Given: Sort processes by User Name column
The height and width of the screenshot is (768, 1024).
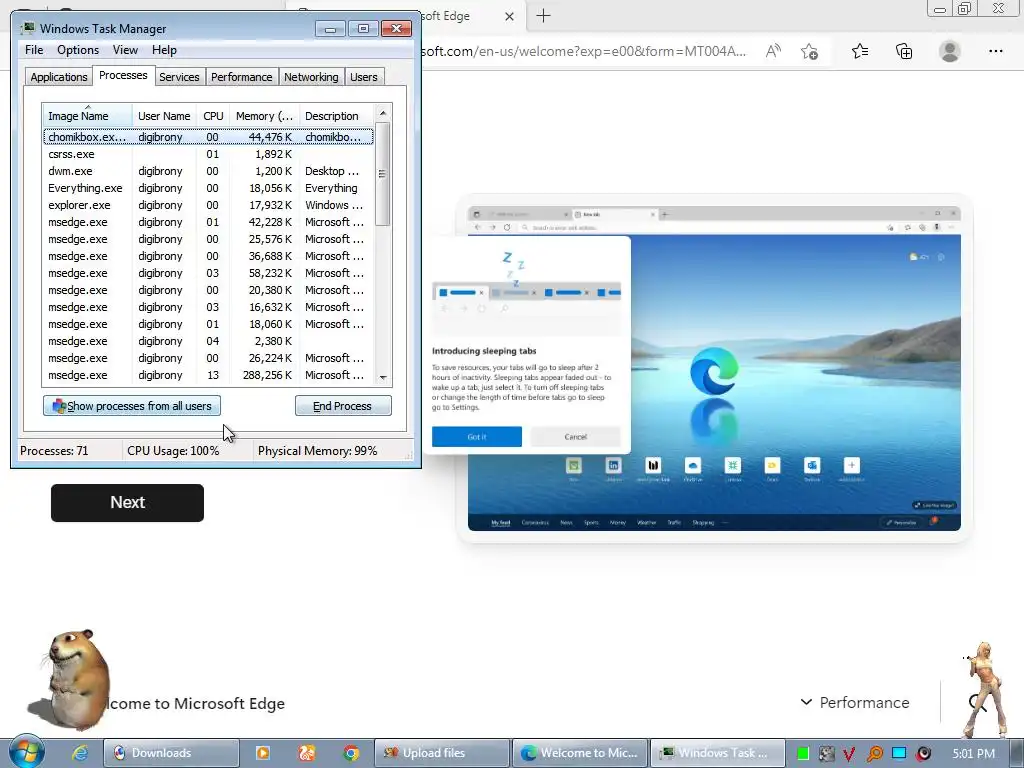Looking at the screenshot, I should click(164, 116).
